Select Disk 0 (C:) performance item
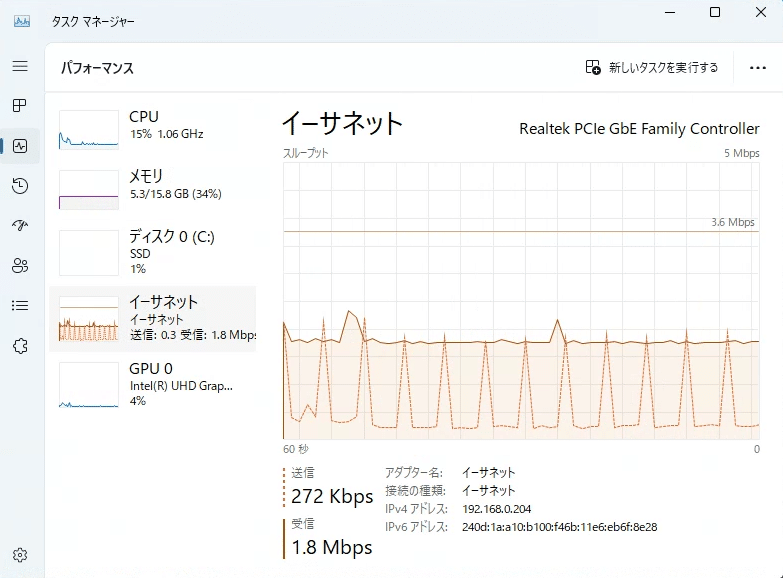Viewport: 783px width, 578px height. pyautogui.click(x=155, y=252)
